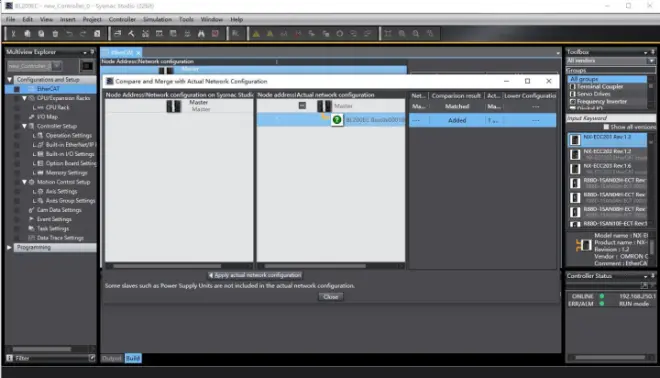Open Task Settings tree item
Viewport: 660px width, 378px height.
point(53,229)
